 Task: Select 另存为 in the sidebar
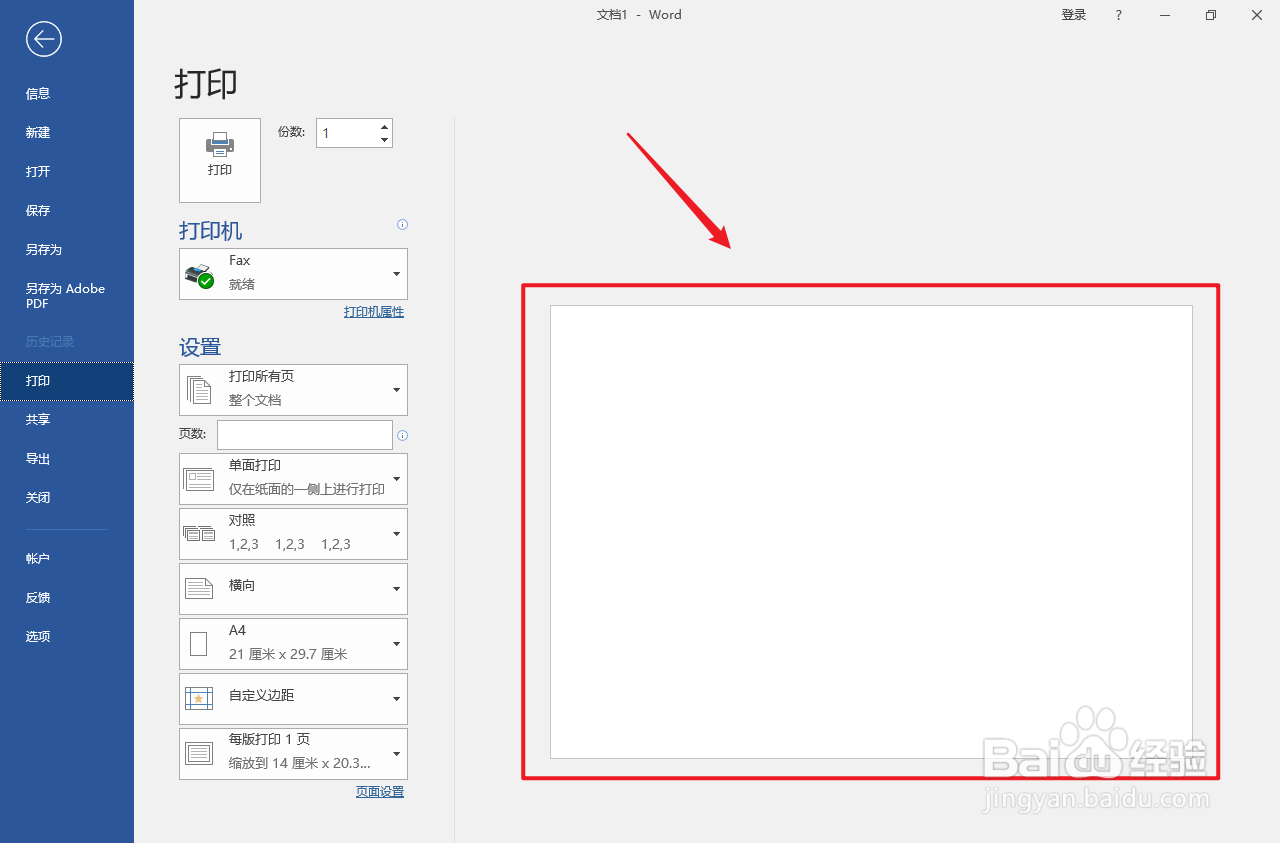point(67,250)
